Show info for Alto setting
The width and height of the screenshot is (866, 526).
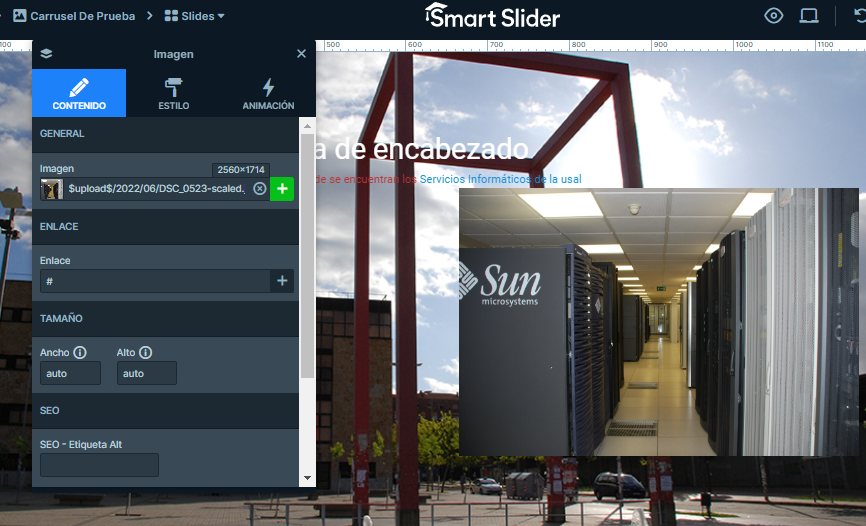145,353
